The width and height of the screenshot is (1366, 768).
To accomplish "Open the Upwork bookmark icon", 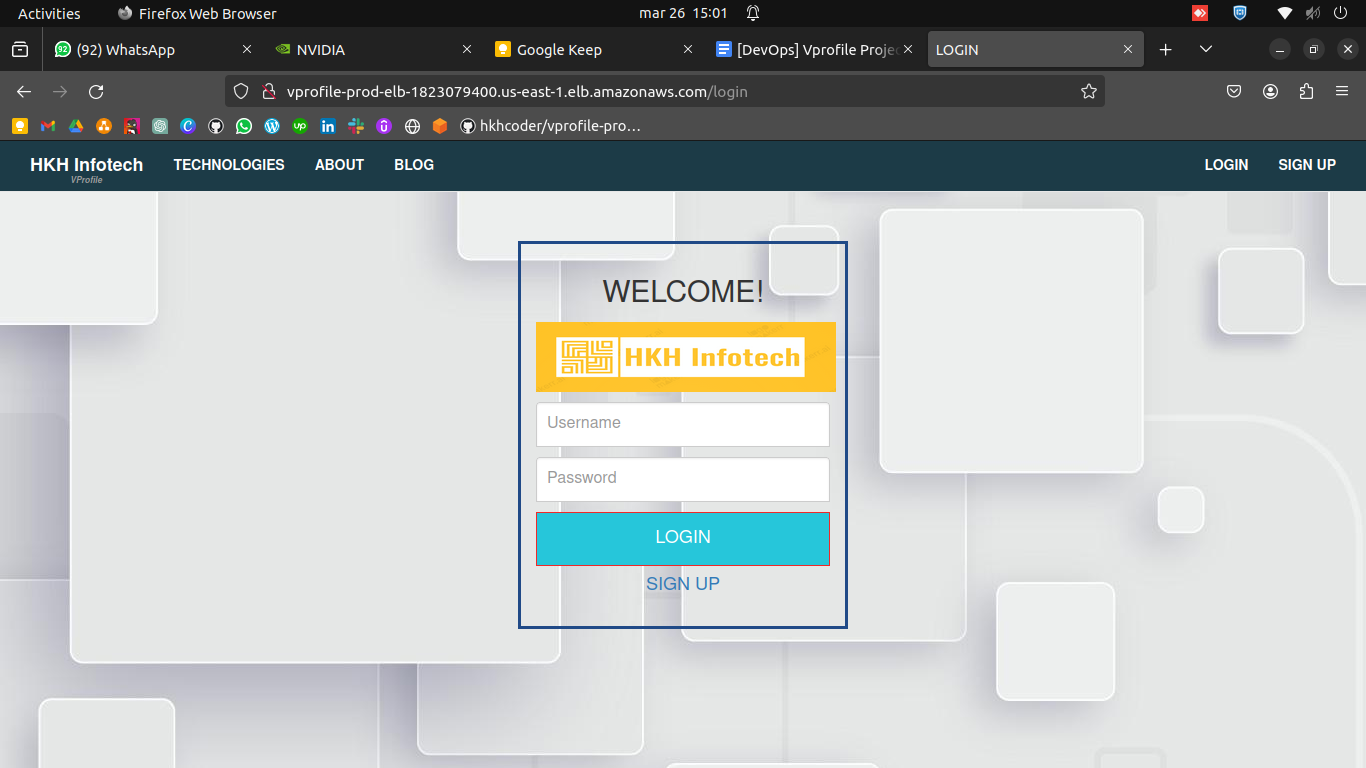I will coord(299,126).
